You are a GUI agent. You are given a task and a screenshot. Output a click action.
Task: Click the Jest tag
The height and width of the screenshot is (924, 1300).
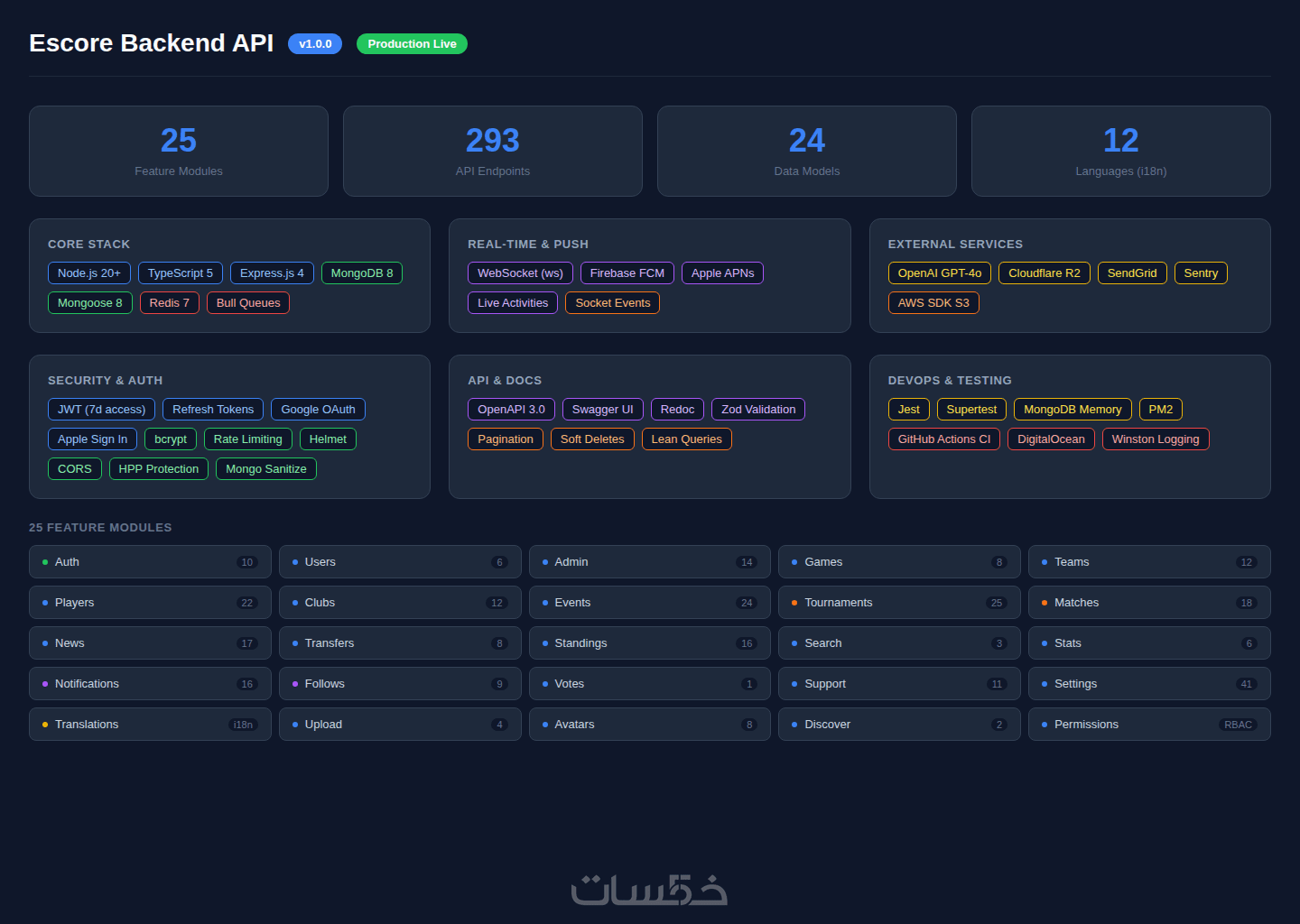click(x=909, y=409)
